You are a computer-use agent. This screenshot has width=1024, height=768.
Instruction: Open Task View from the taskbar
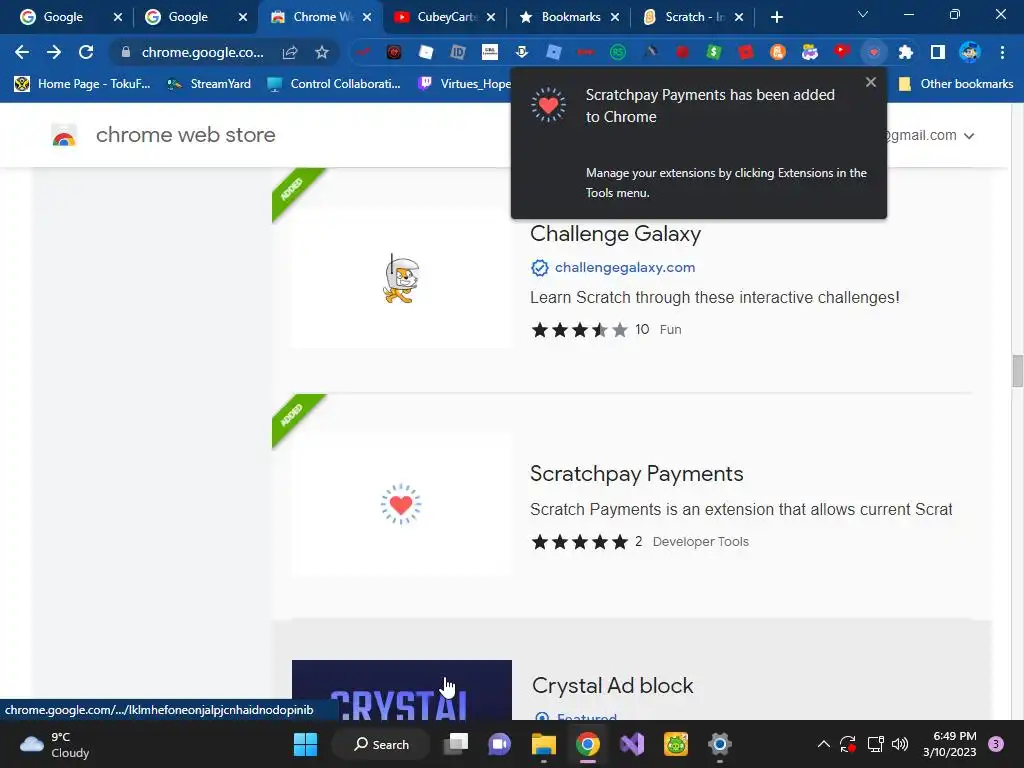tap(456, 744)
